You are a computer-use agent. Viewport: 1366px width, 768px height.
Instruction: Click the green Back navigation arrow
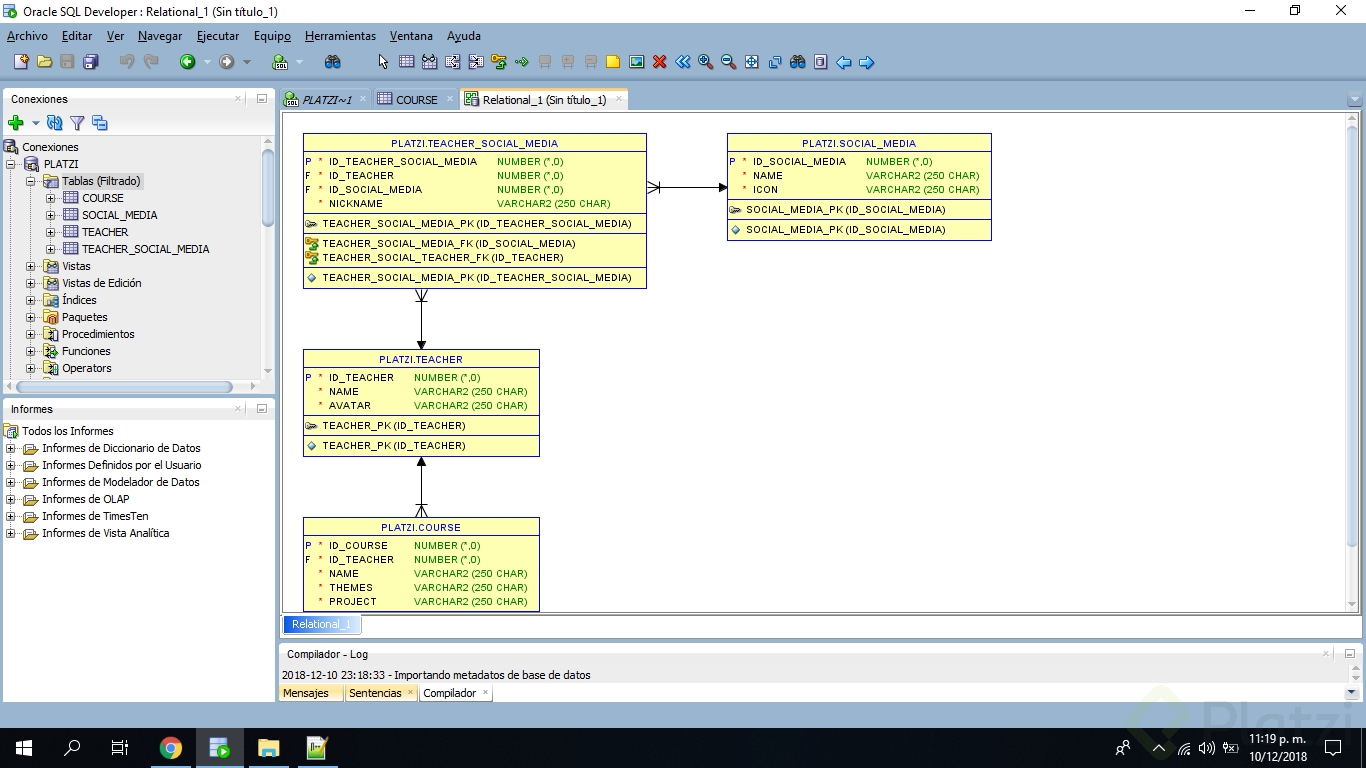coord(187,62)
